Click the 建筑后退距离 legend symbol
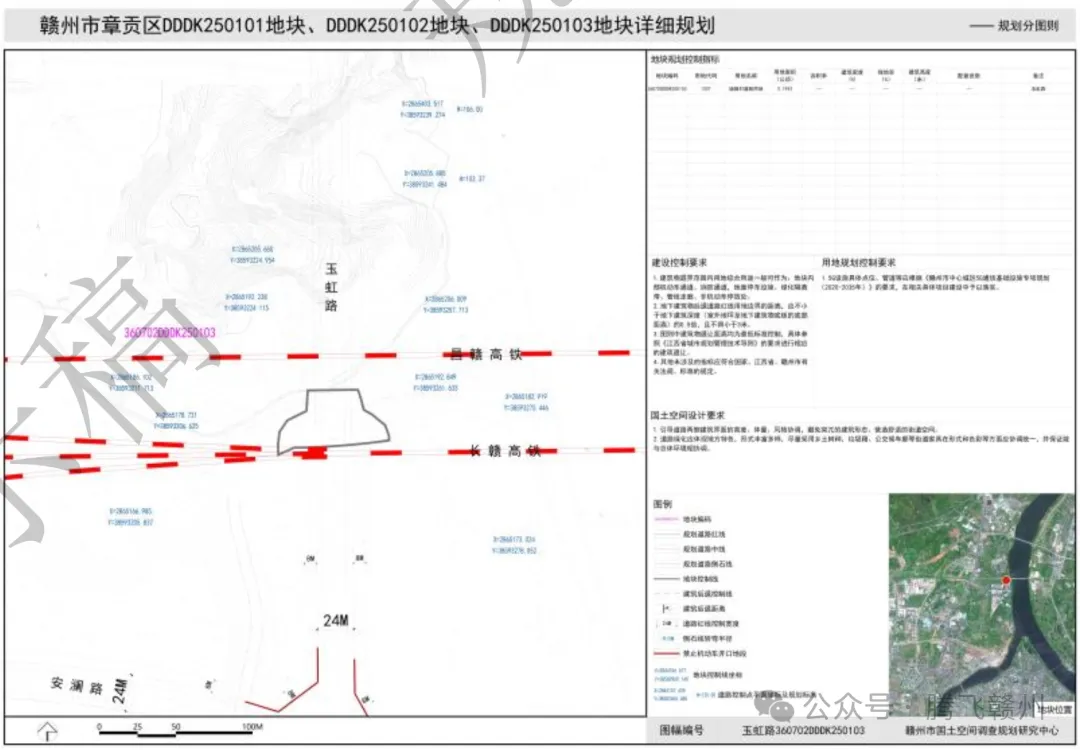1080x750 pixels. tap(666, 609)
